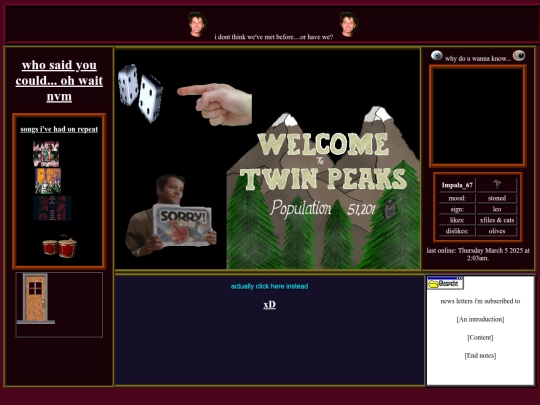
Task: Click the owl on the Twin Peaks sign
Action: point(390,209)
